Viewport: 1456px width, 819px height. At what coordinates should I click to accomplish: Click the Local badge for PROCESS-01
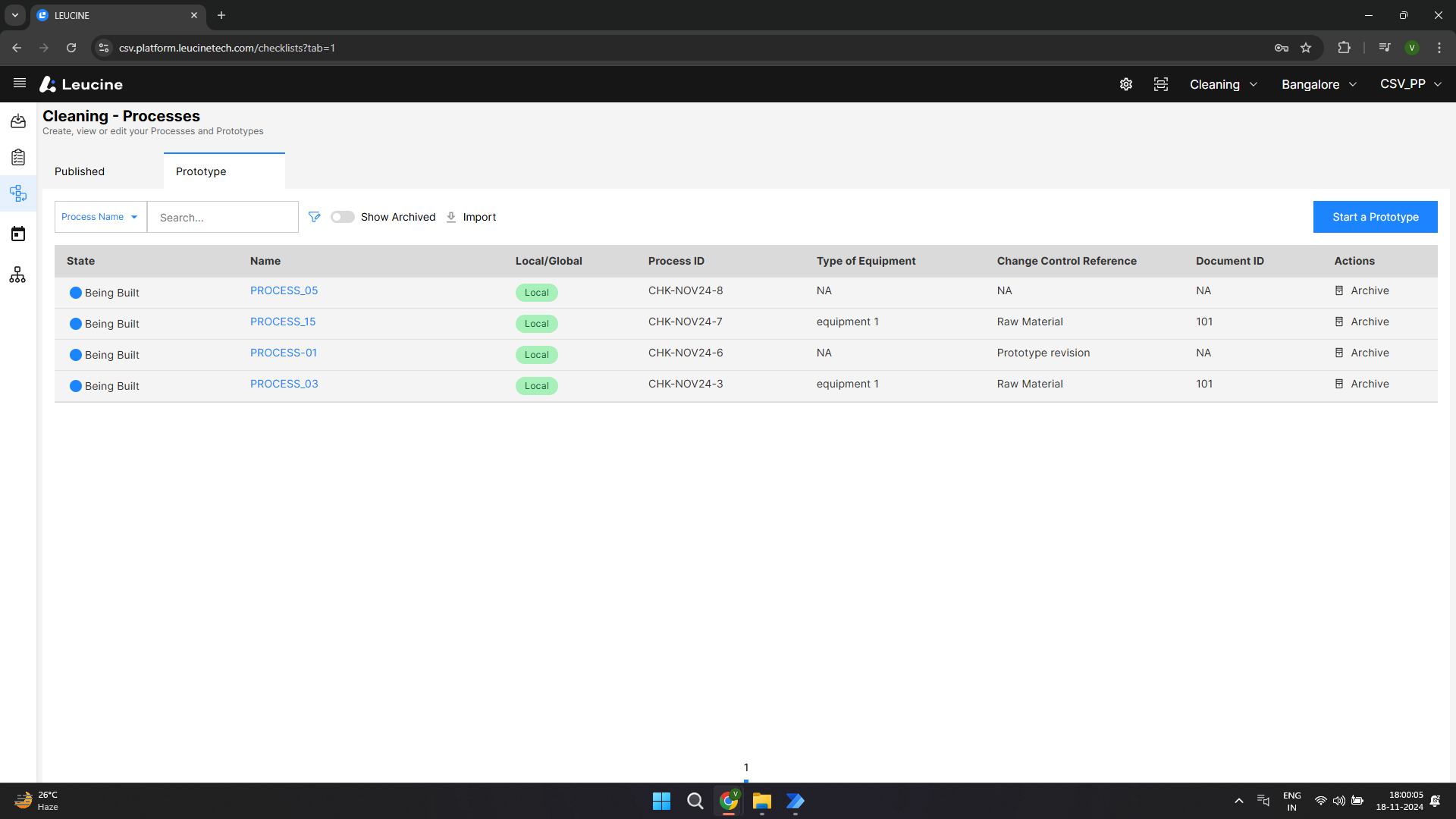(536, 354)
